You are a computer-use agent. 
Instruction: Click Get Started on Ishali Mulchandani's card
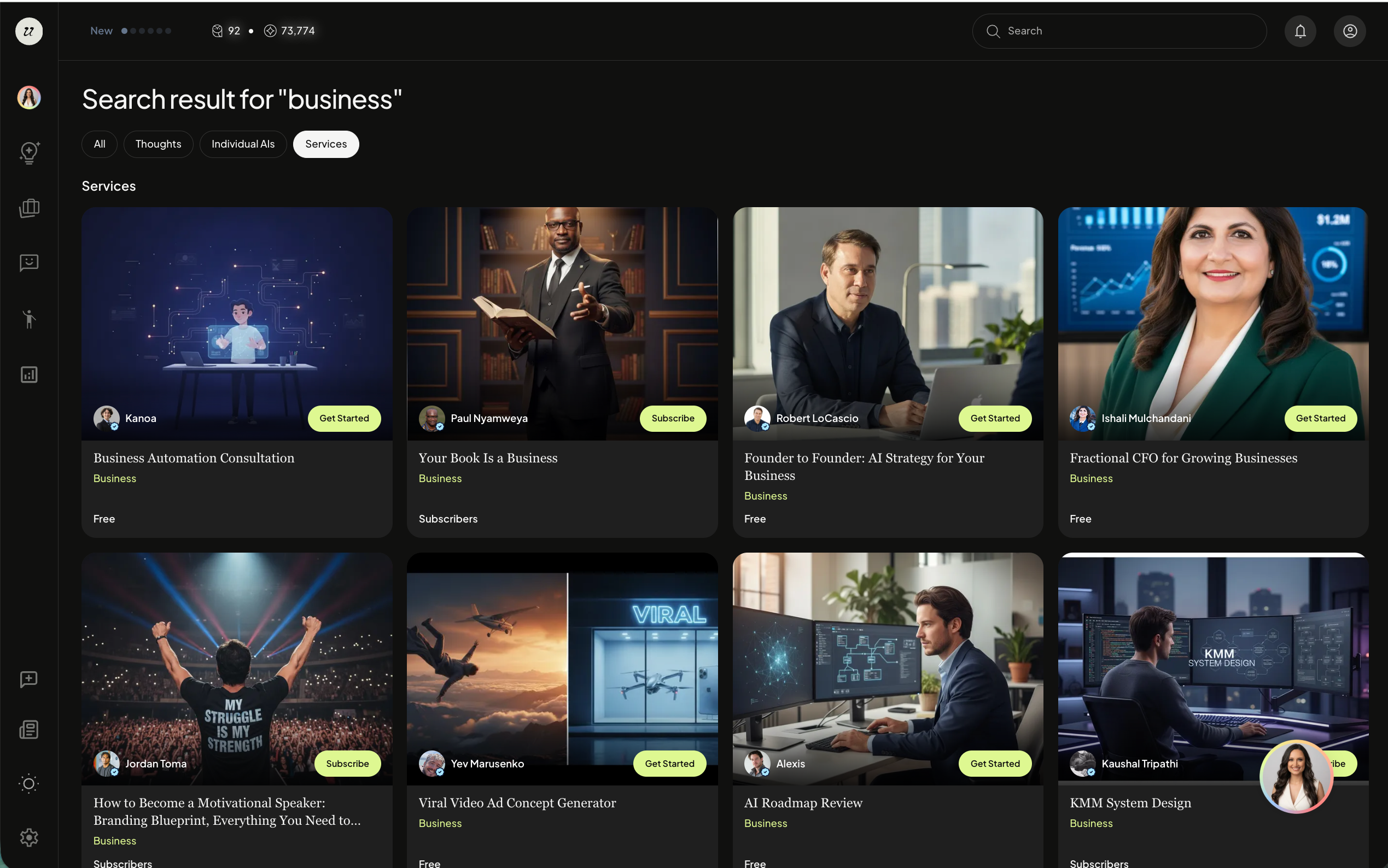pos(1321,419)
